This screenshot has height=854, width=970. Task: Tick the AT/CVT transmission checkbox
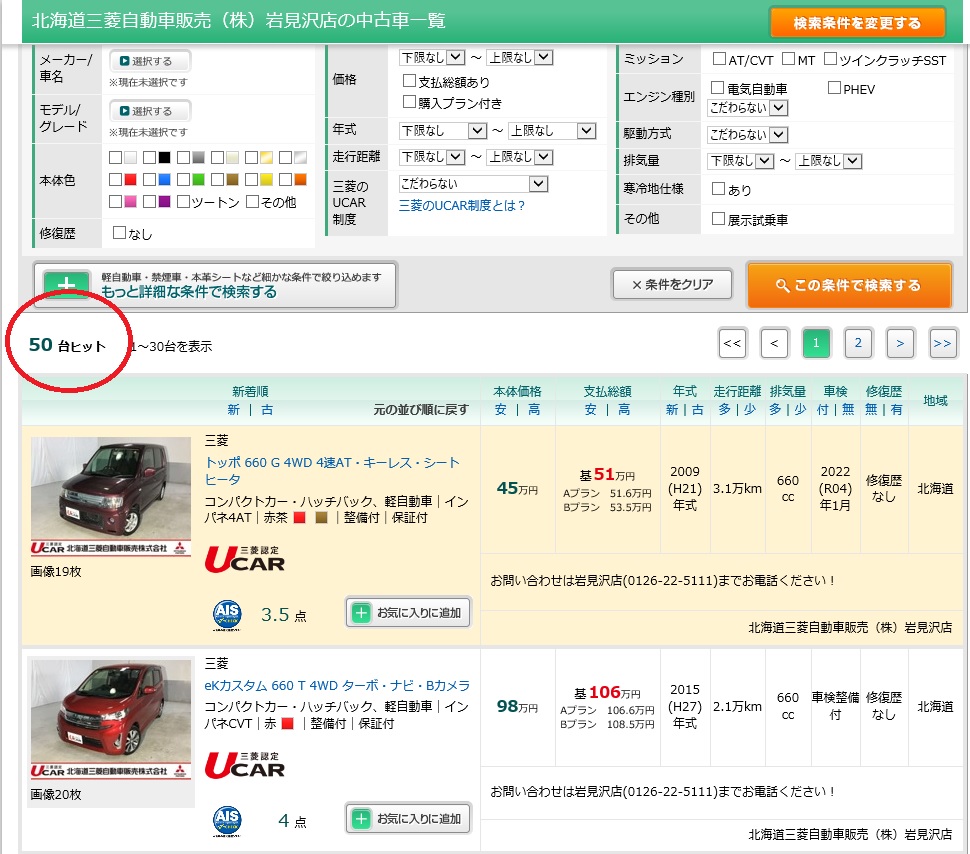click(719, 59)
